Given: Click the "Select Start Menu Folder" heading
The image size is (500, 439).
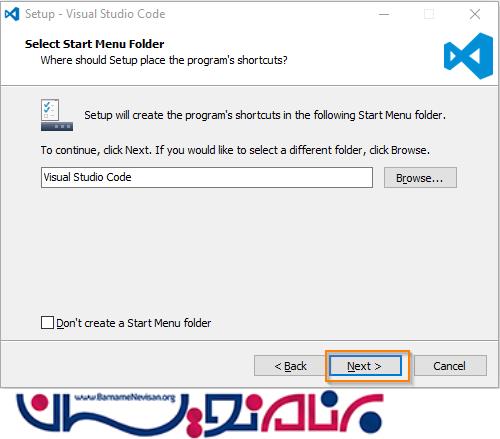Looking at the screenshot, I should click(94, 44).
